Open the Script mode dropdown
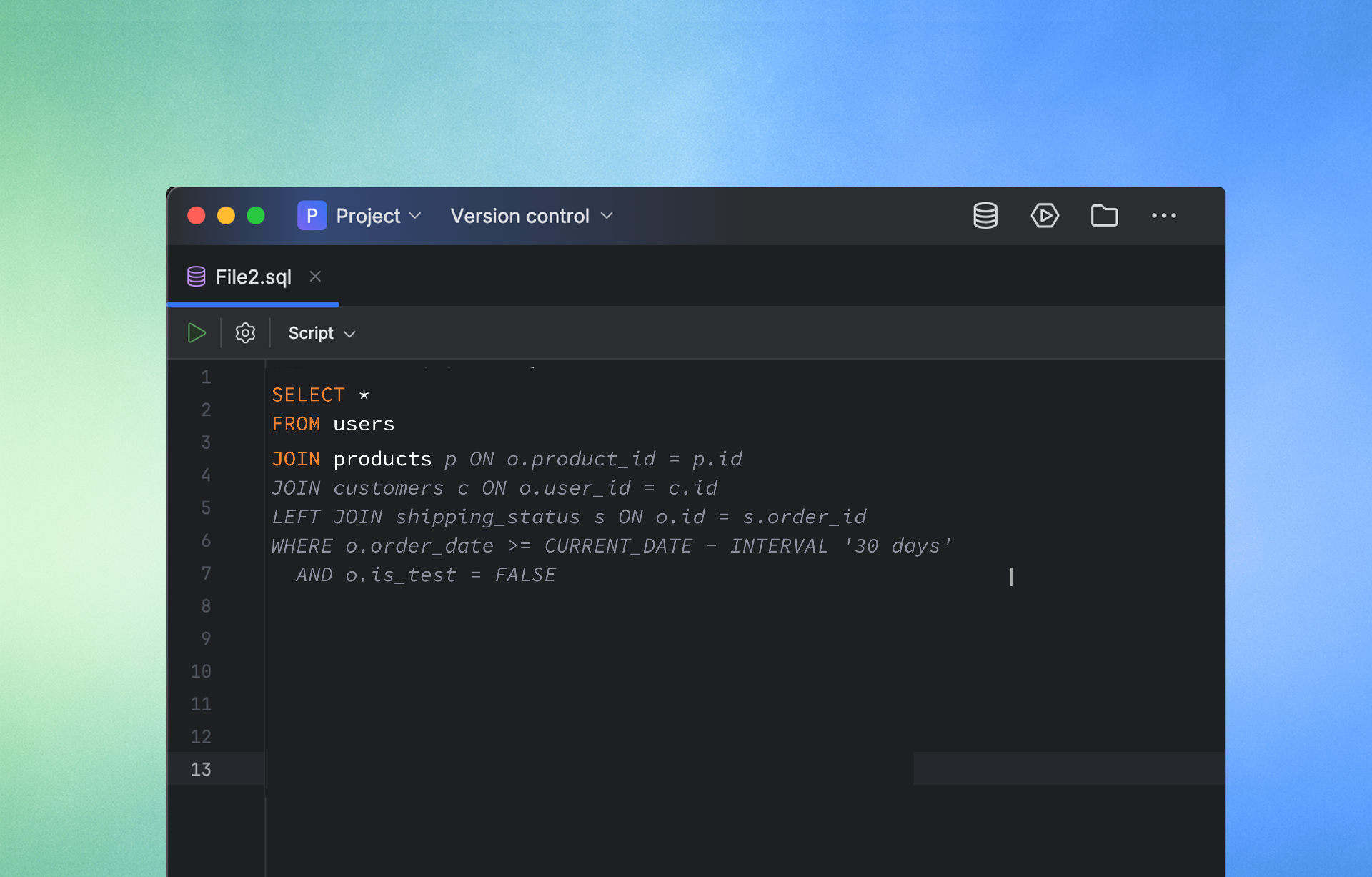Screen dimensions: 1372x877 pyautogui.click(x=322, y=333)
